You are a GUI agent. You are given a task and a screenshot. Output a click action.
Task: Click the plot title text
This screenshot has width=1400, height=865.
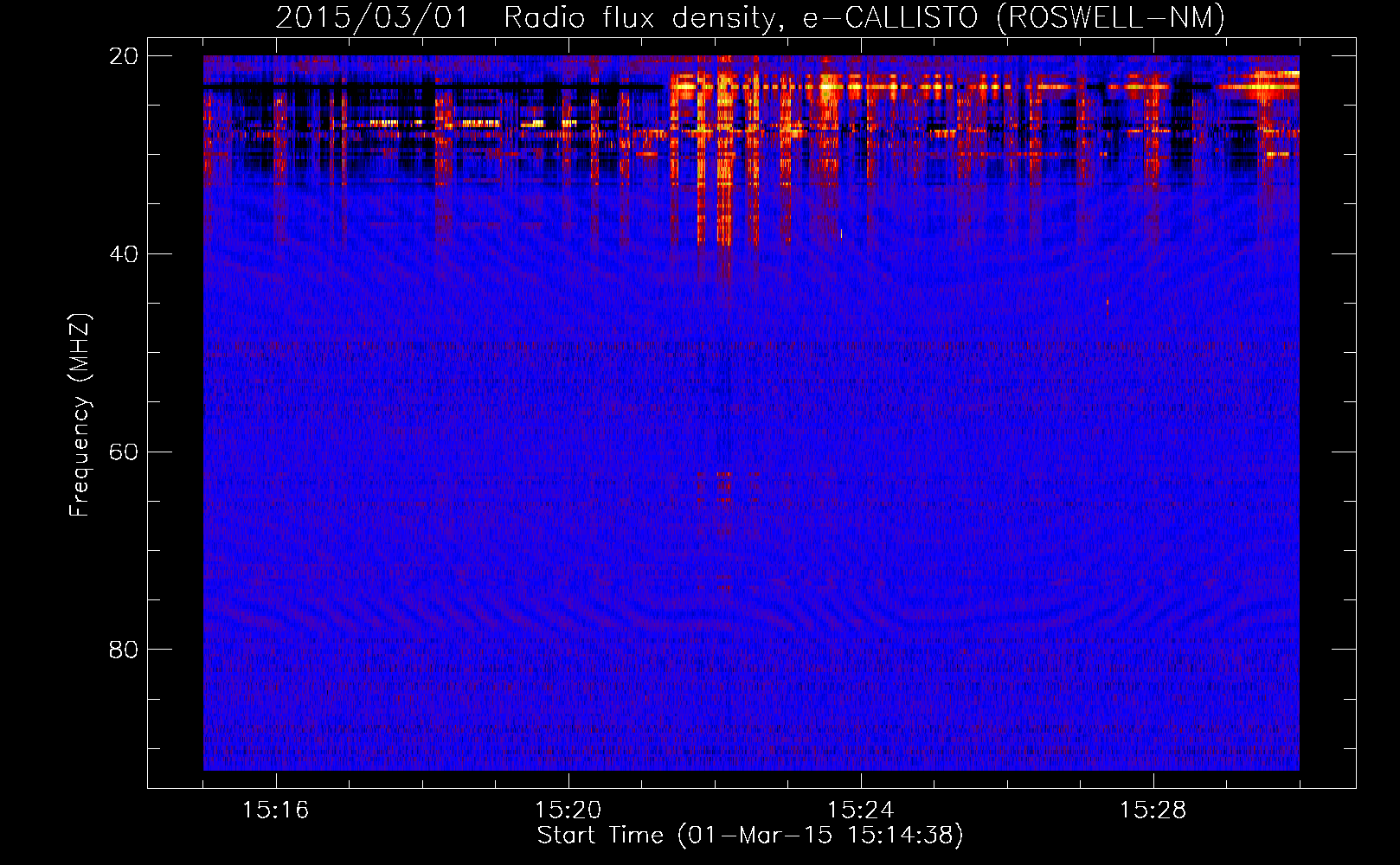[x=750, y=17]
